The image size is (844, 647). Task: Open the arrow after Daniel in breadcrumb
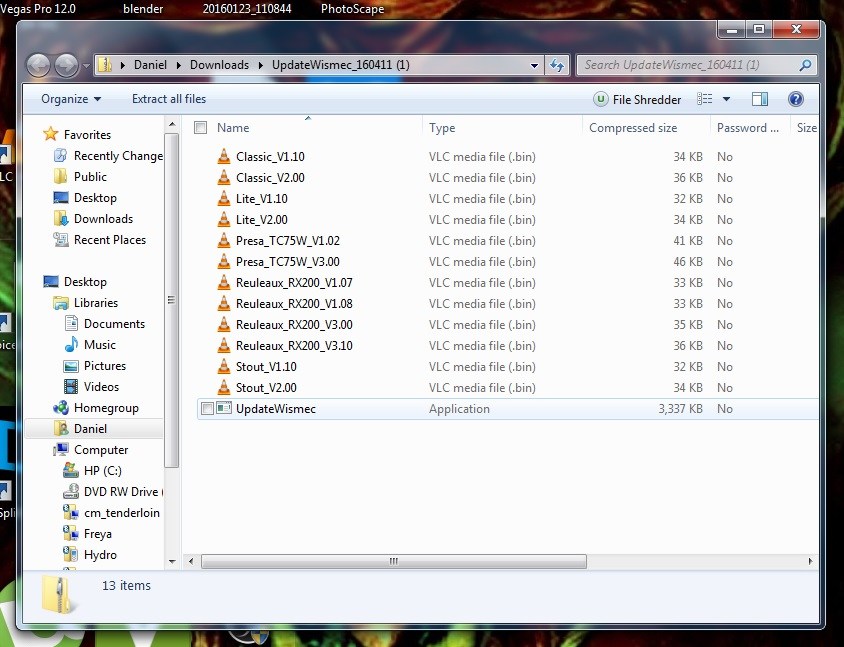pos(179,66)
